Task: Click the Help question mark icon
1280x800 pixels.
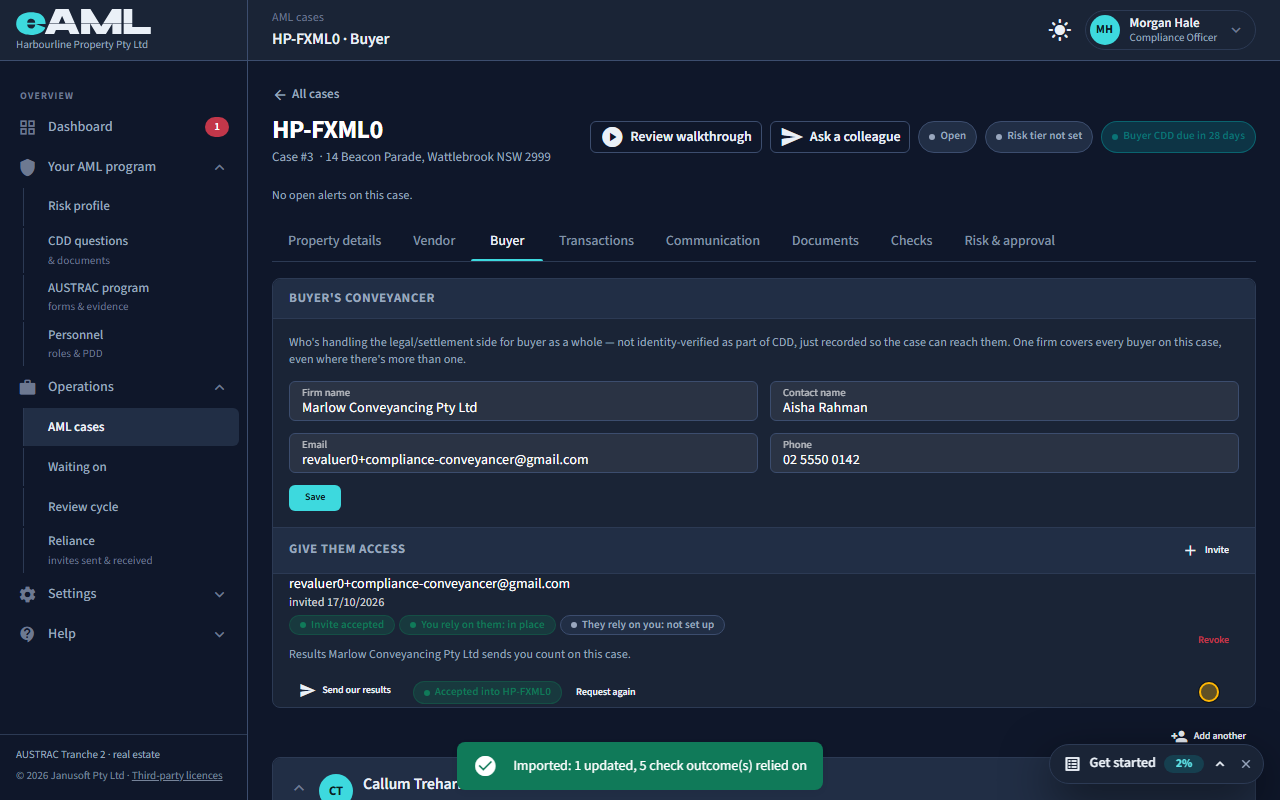Action: pos(28,634)
